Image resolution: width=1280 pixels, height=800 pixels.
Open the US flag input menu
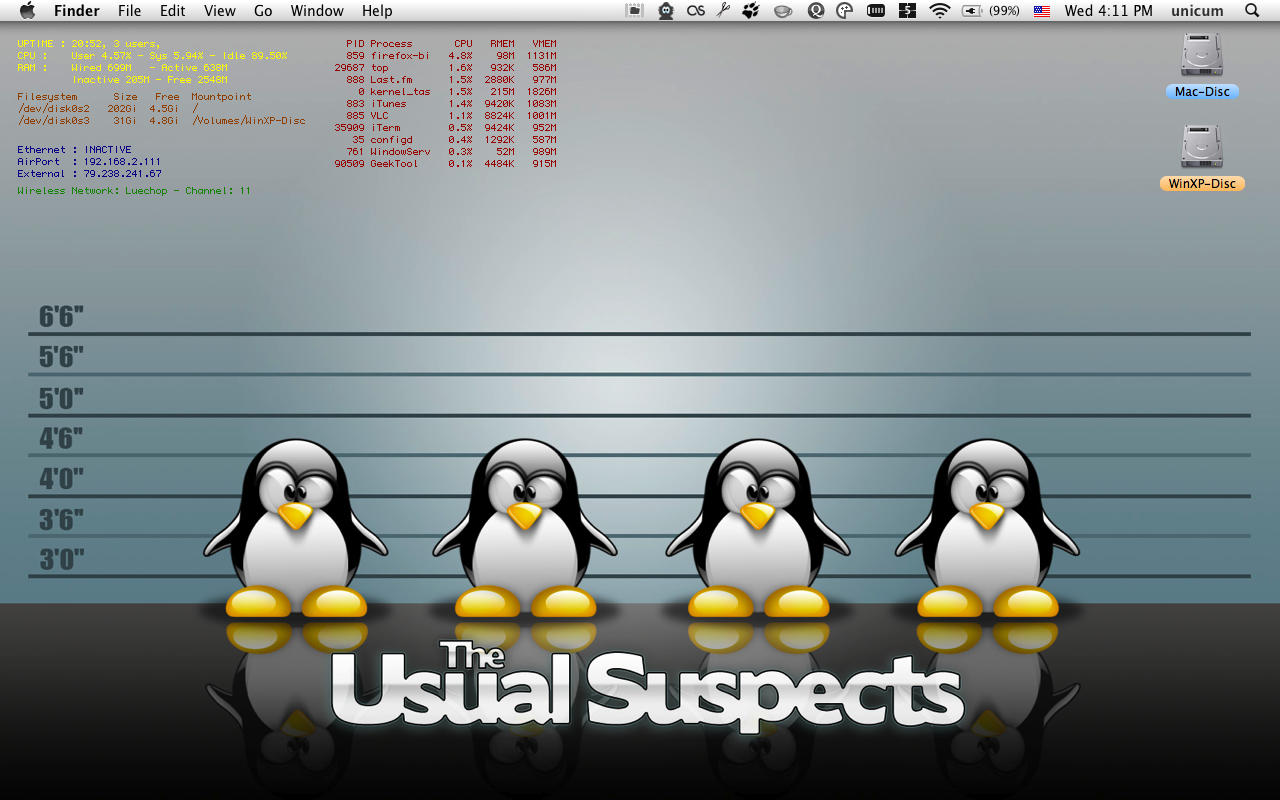click(x=1042, y=11)
